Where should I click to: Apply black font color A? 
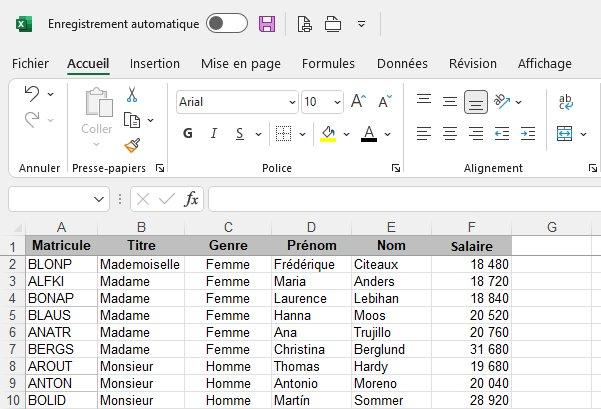pos(369,134)
